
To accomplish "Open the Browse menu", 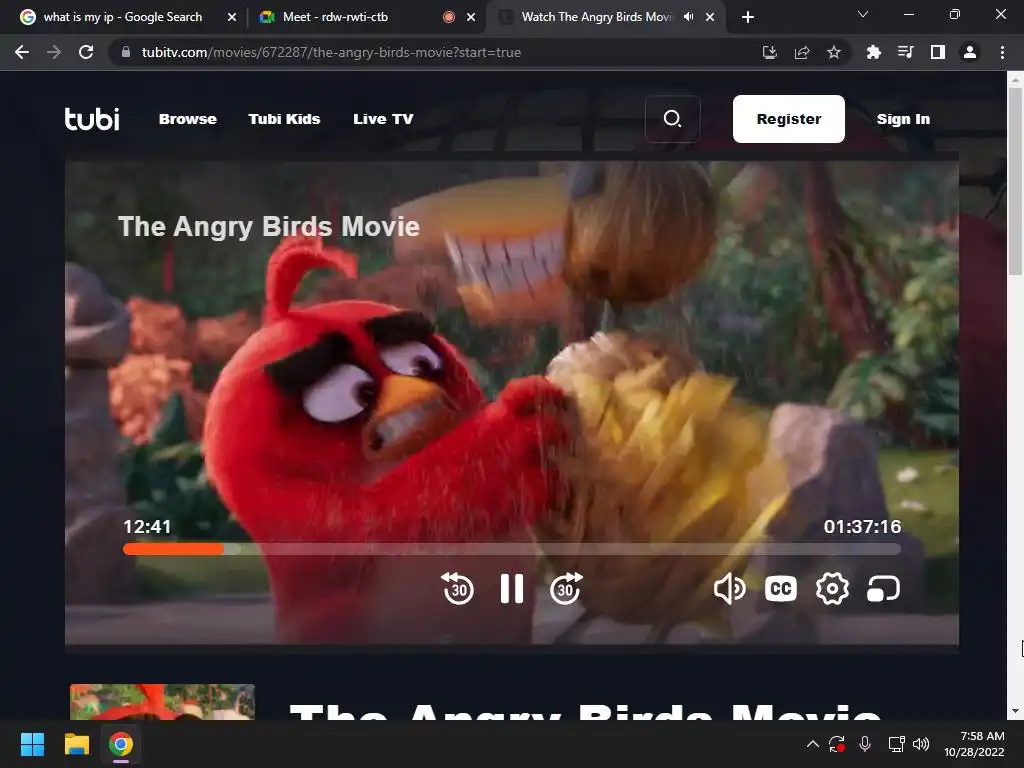I will tap(187, 119).
